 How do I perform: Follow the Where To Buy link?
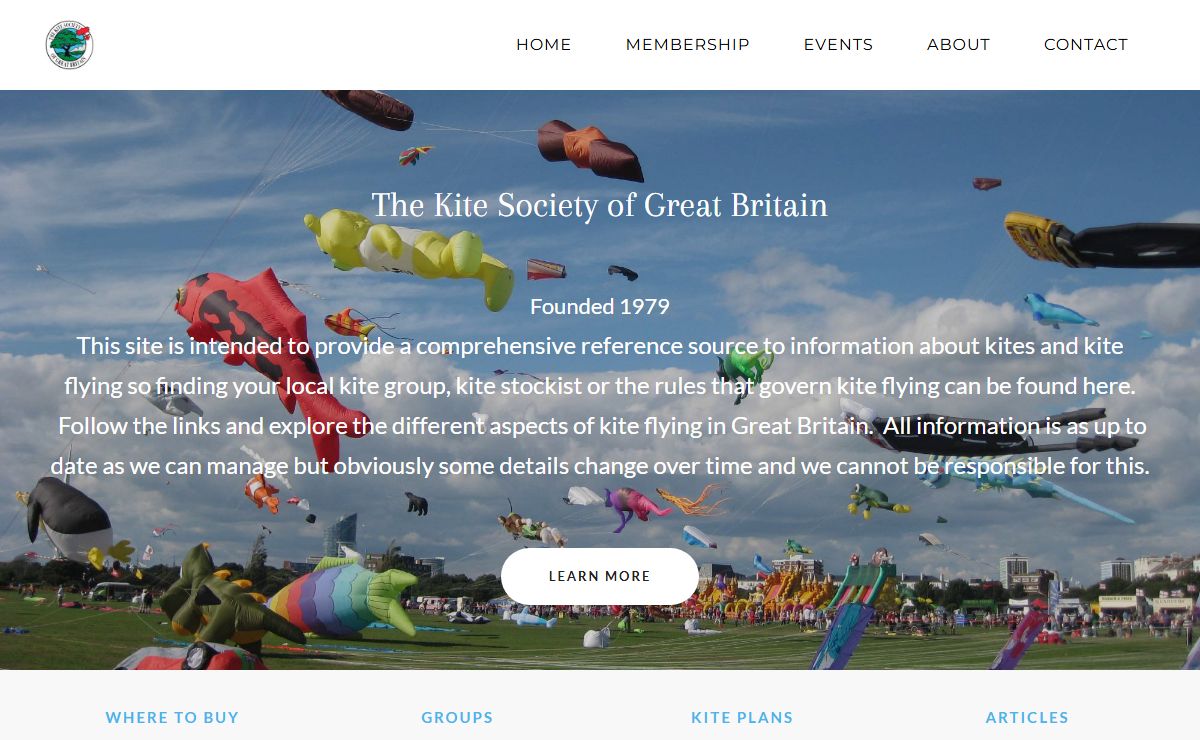click(172, 717)
